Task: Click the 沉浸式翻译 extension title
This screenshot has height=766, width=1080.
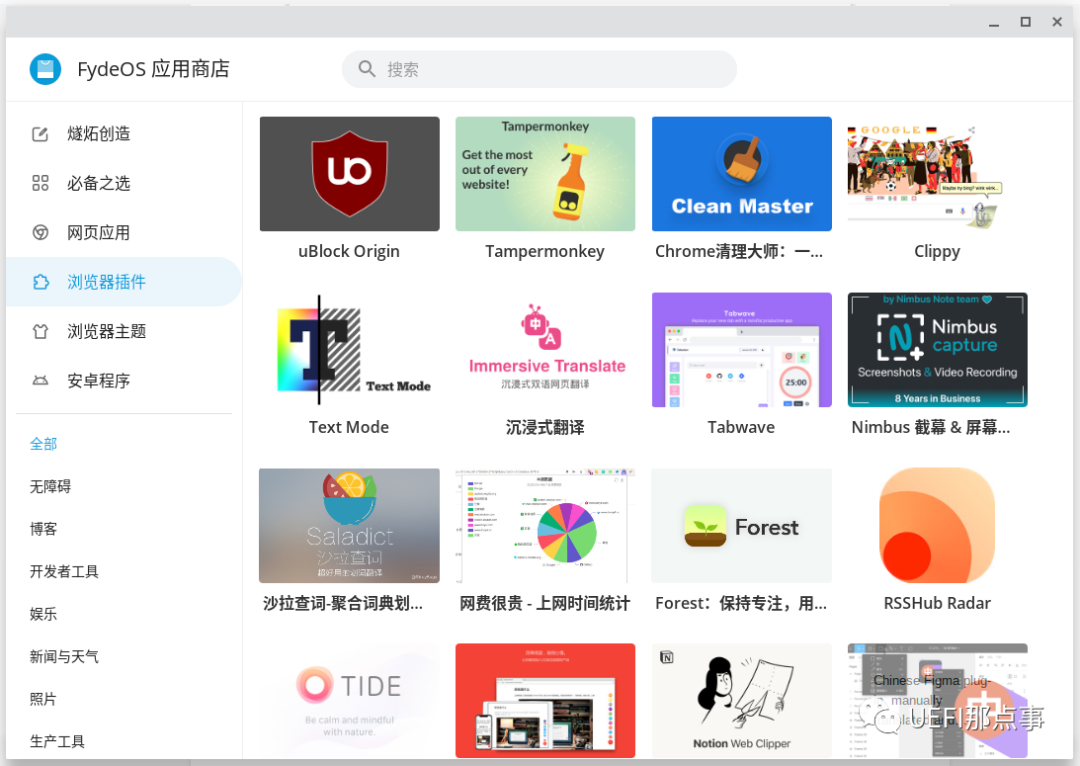Action: (x=545, y=427)
